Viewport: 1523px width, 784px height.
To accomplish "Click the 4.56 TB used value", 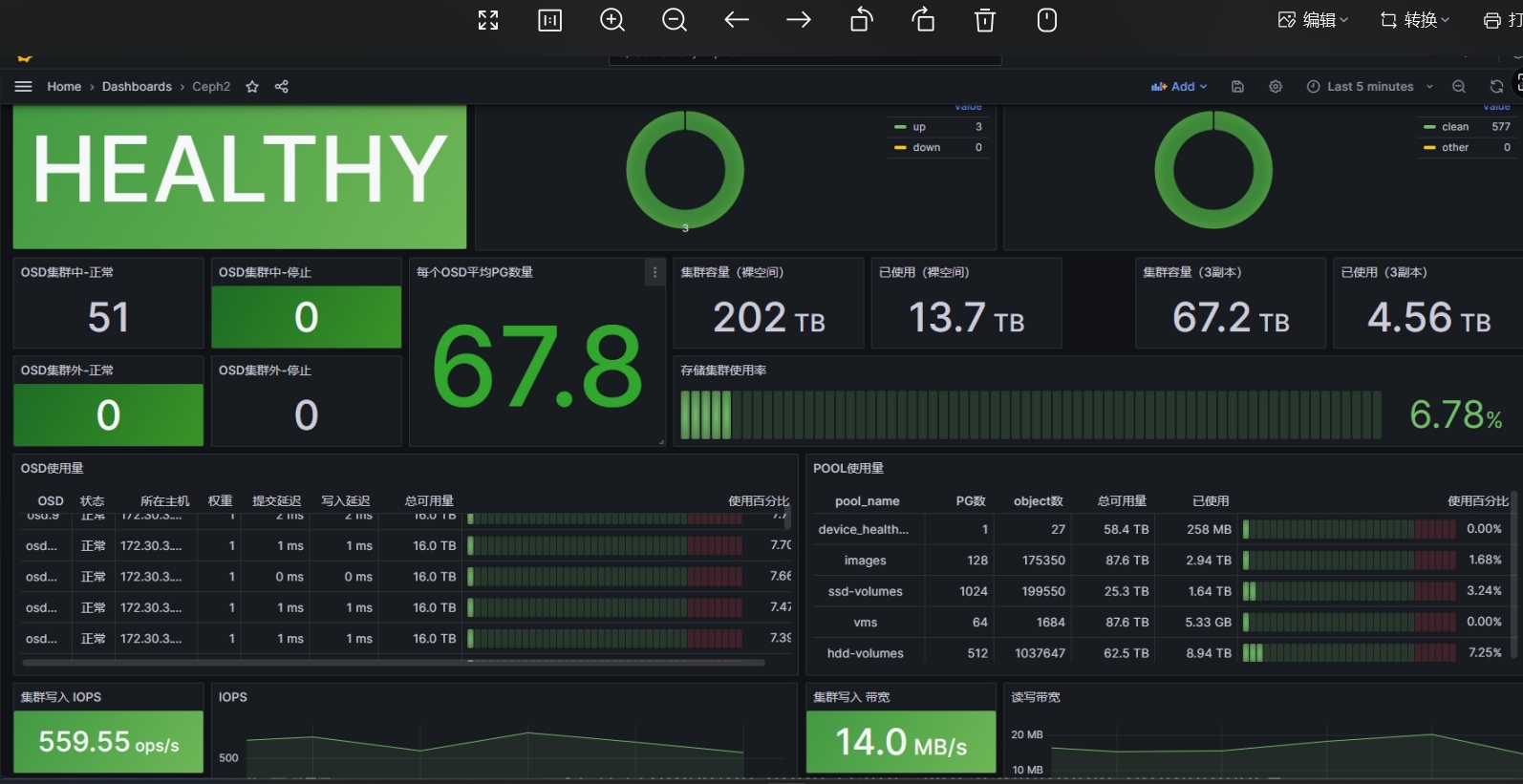I will click(x=1429, y=317).
